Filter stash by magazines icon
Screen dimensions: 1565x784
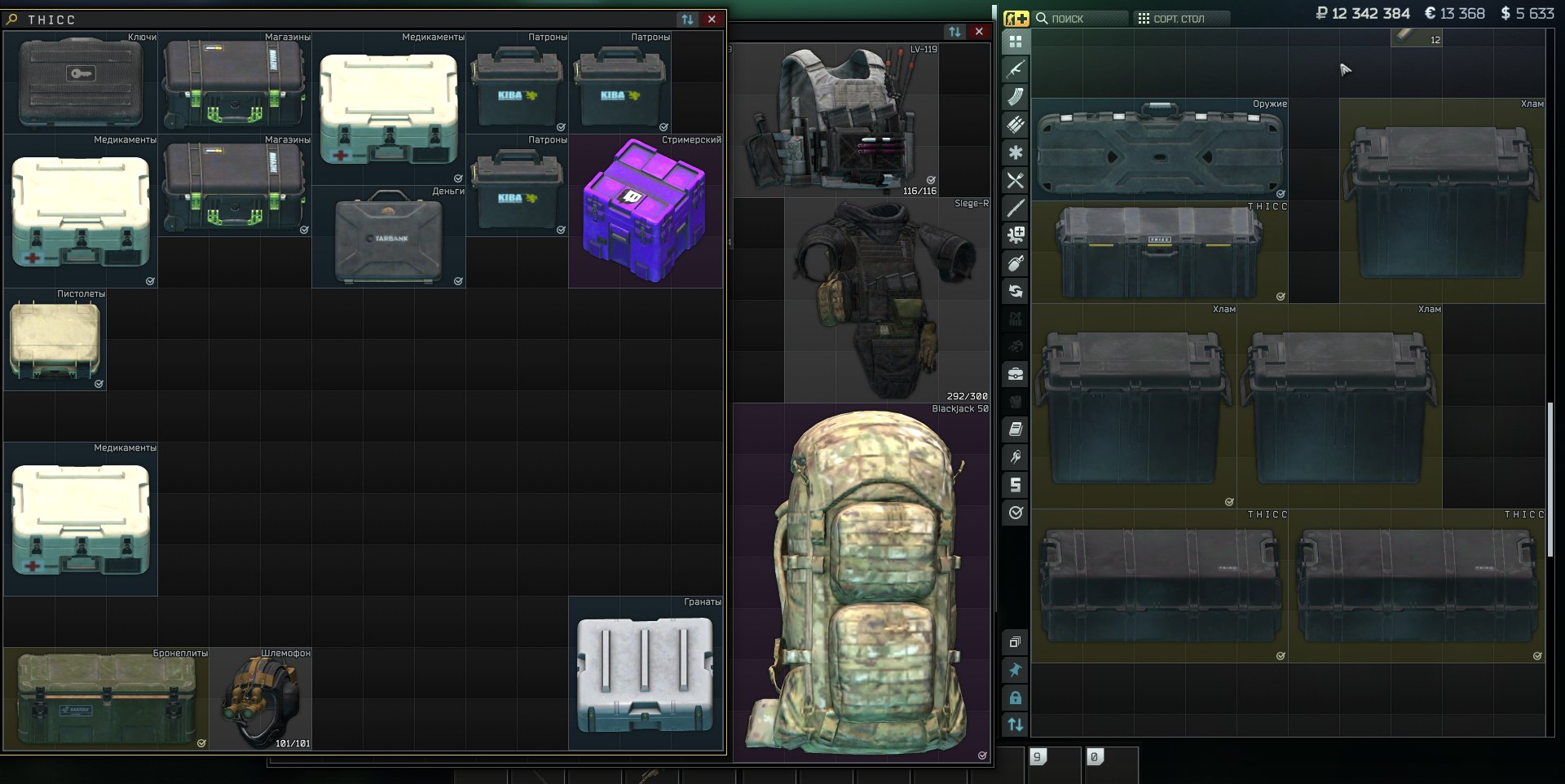click(x=1015, y=97)
